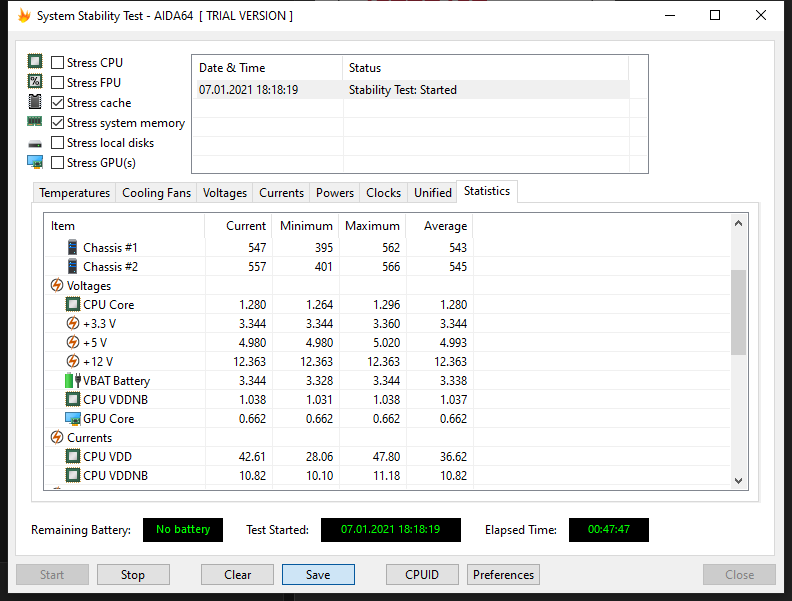Click the Maximum column header
This screenshot has width=792, height=601.
373,226
